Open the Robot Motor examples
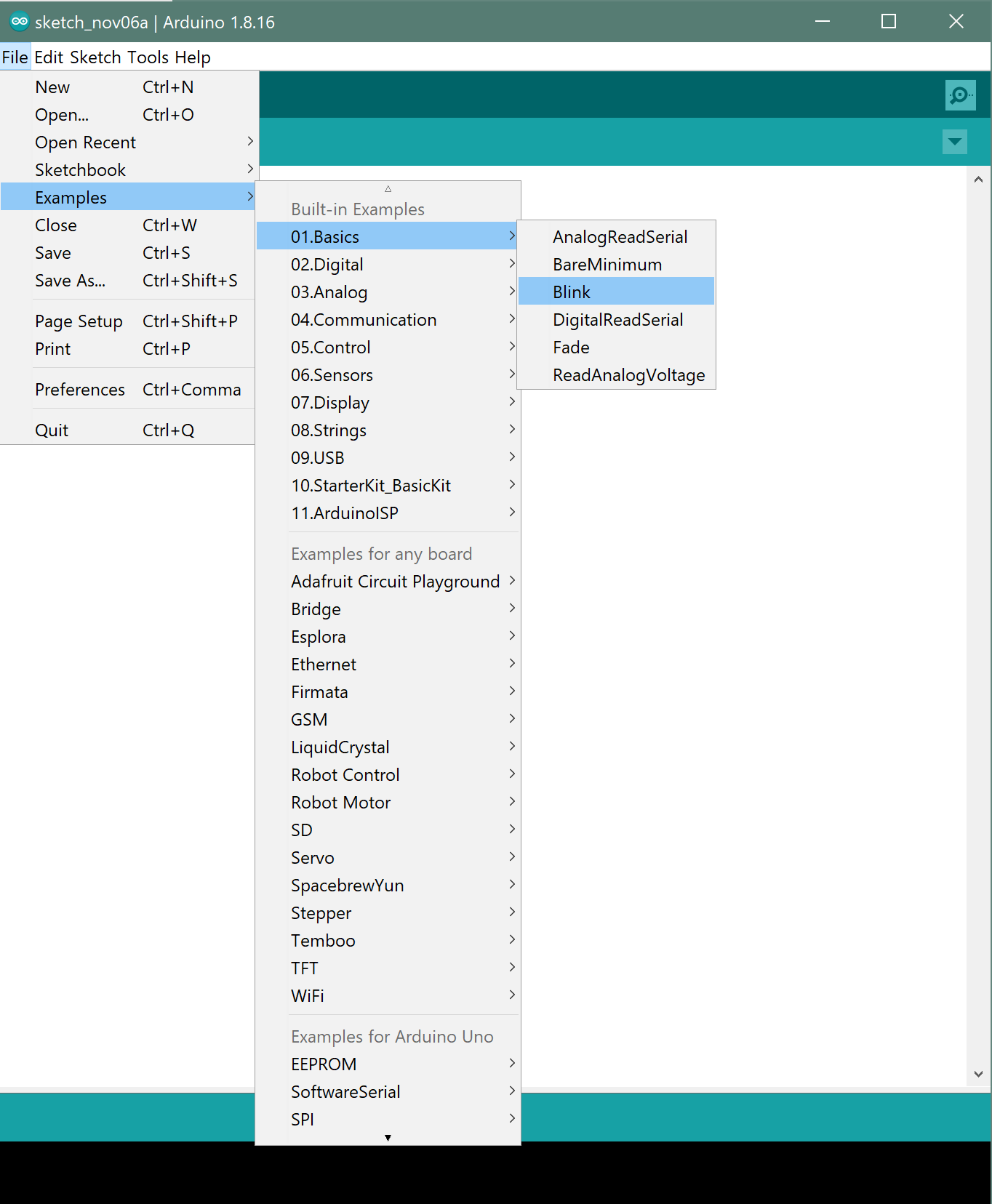The width and height of the screenshot is (992, 1204). (x=388, y=803)
